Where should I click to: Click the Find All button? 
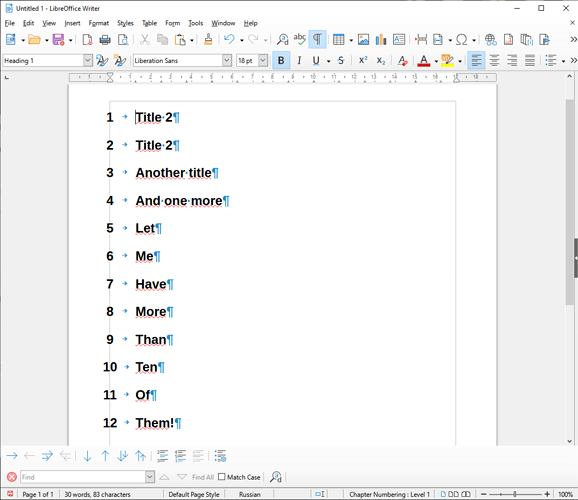[x=203, y=477]
